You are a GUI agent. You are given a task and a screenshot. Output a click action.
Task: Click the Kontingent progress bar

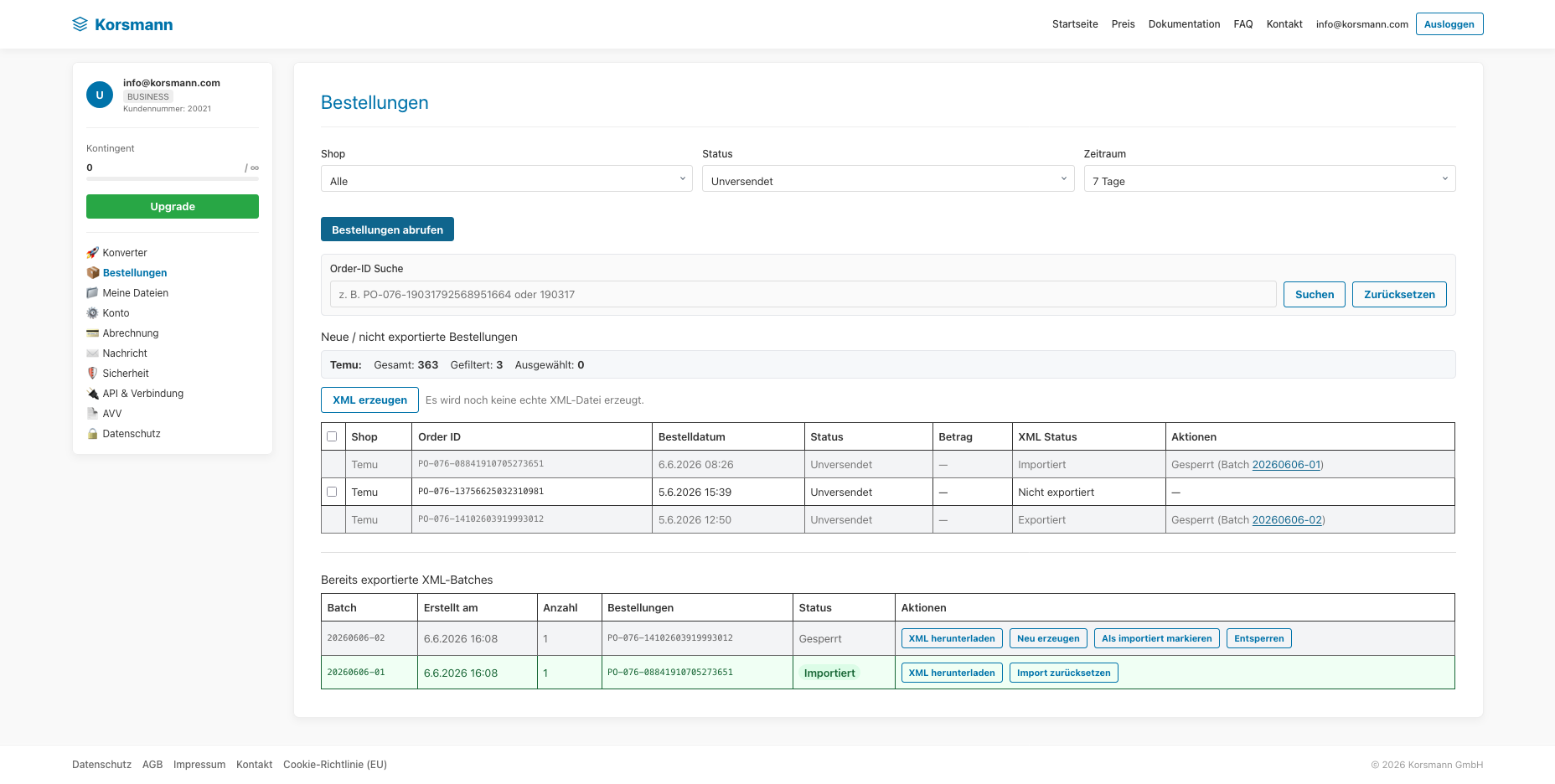[x=173, y=178]
